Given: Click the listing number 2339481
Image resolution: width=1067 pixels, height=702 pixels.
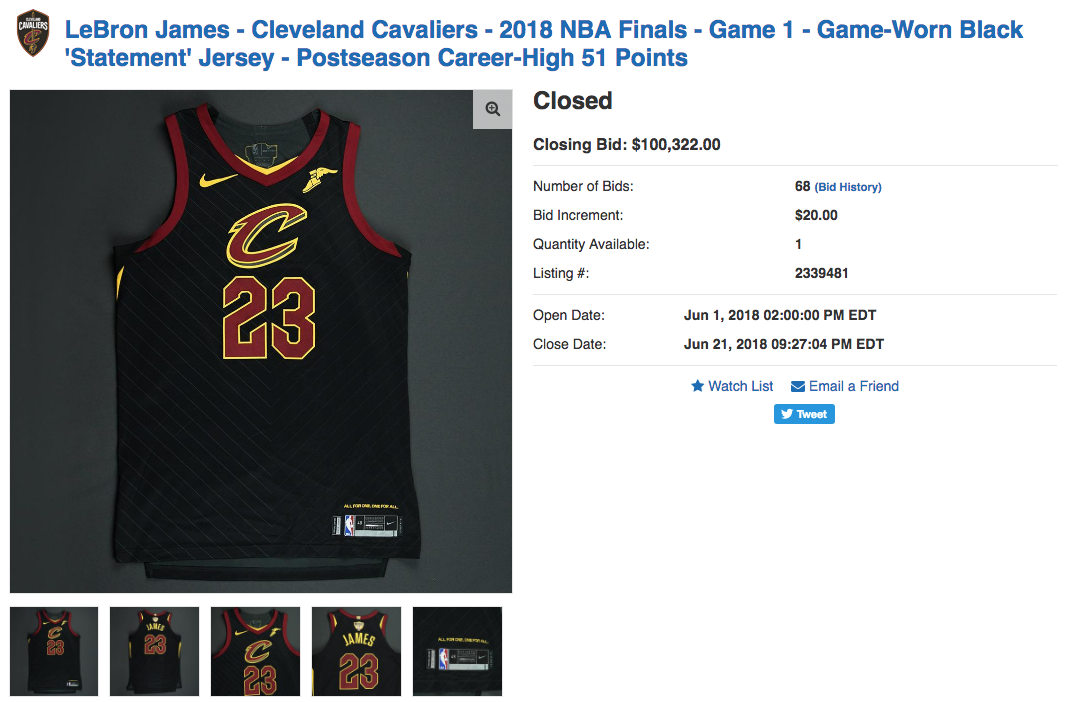Looking at the screenshot, I should click(821, 273).
